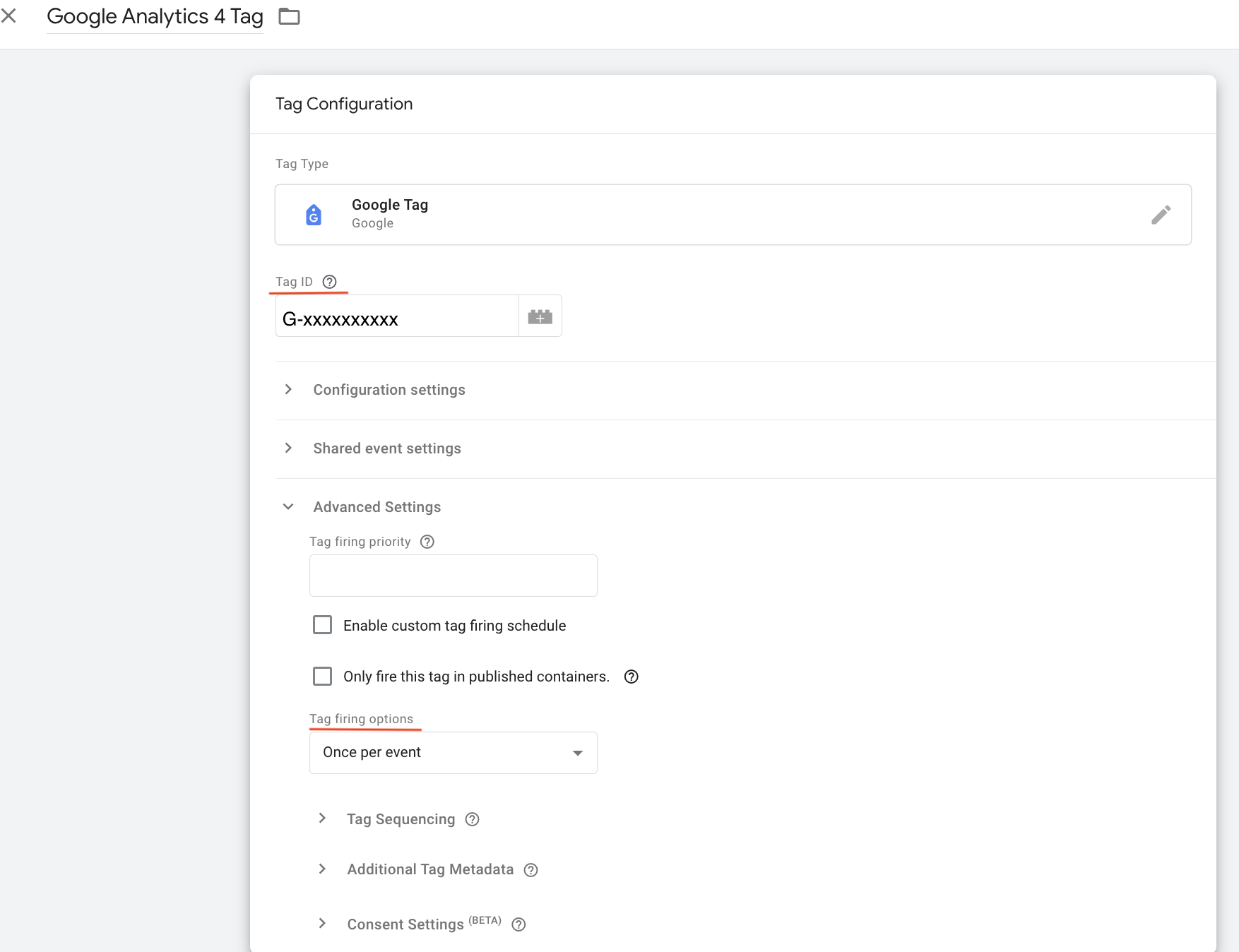
Task: Open help for Consent Settings
Action: click(518, 924)
